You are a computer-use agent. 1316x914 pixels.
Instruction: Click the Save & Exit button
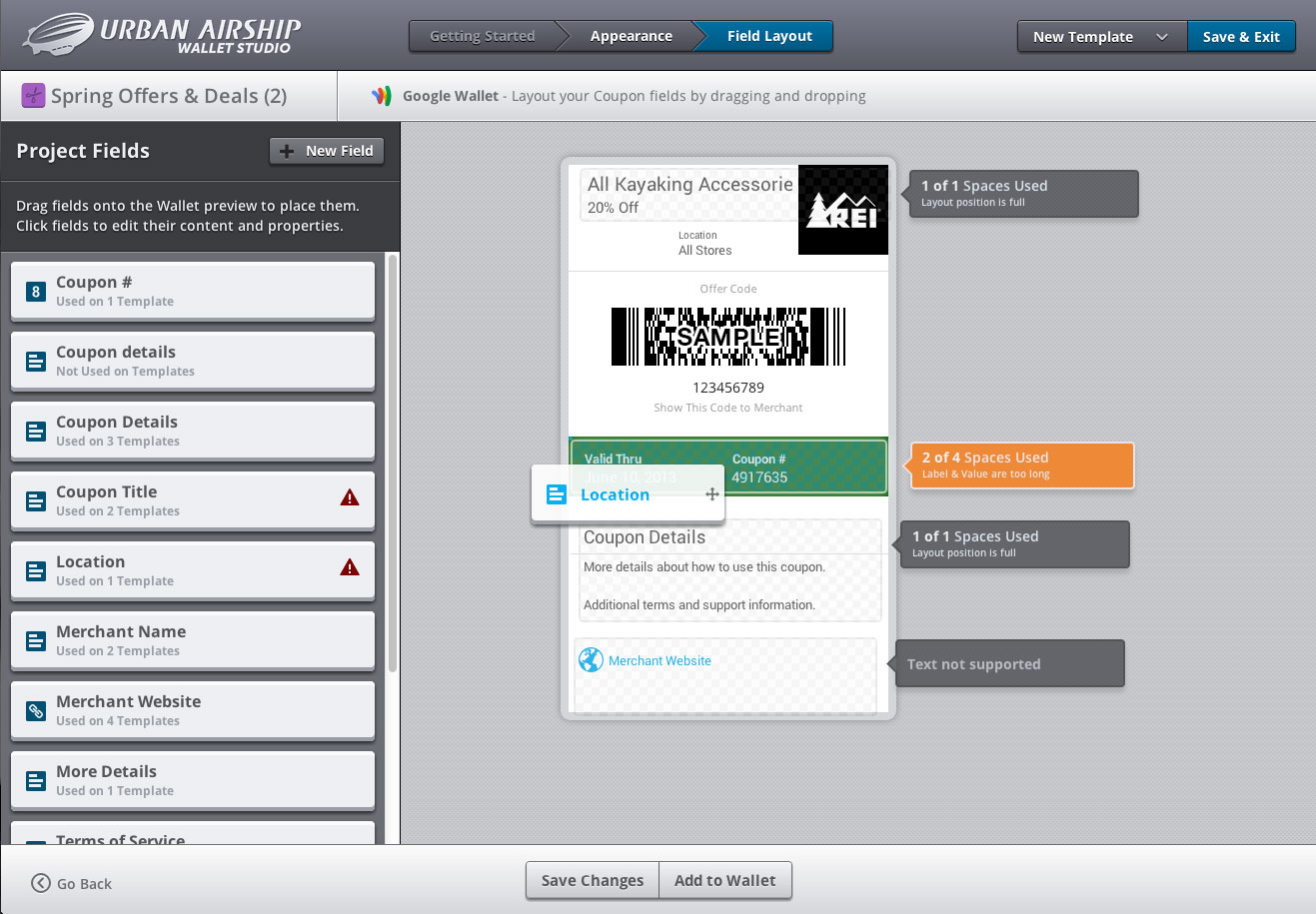[x=1241, y=37]
